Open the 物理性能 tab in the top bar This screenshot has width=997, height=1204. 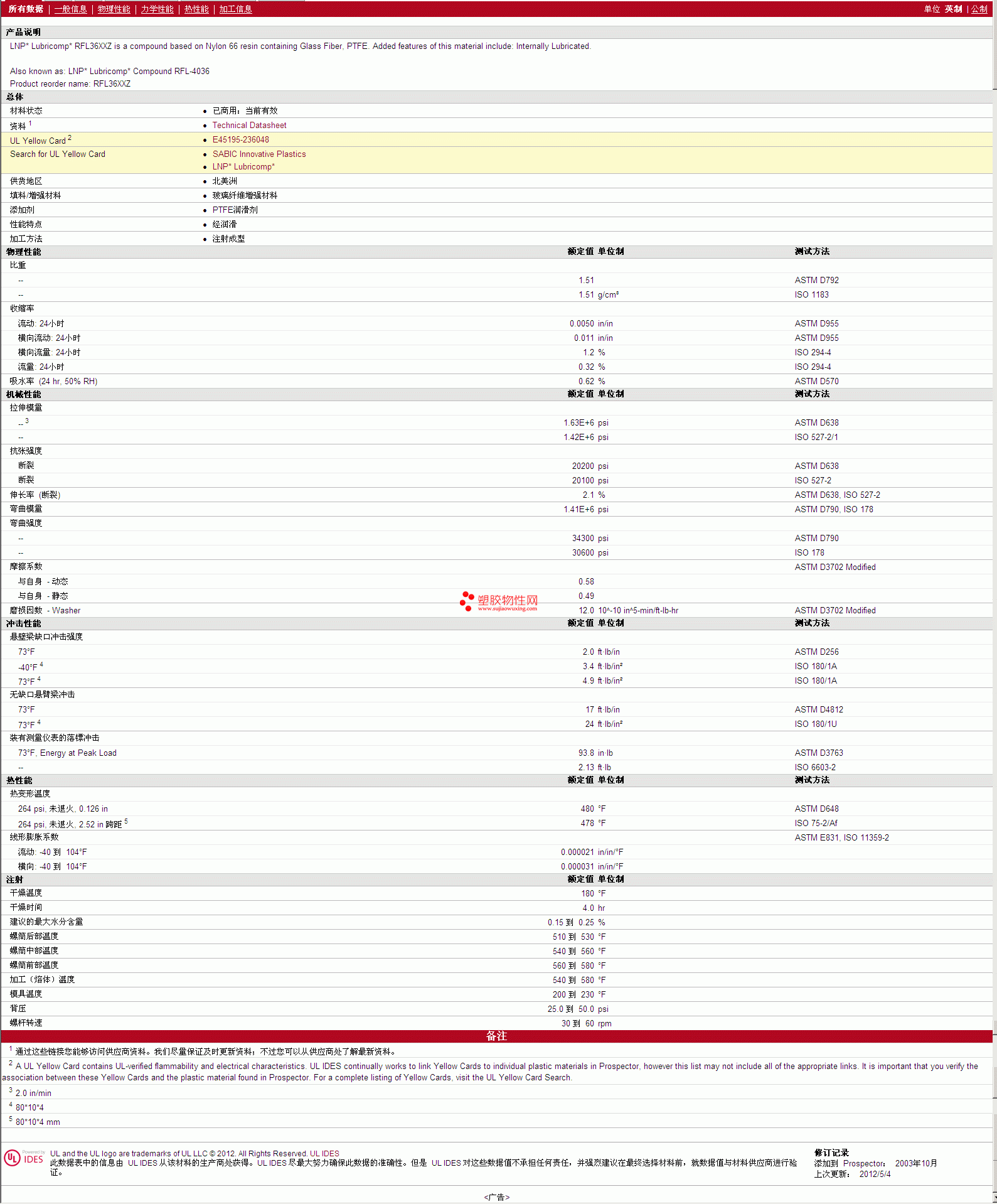coord(114,9)
